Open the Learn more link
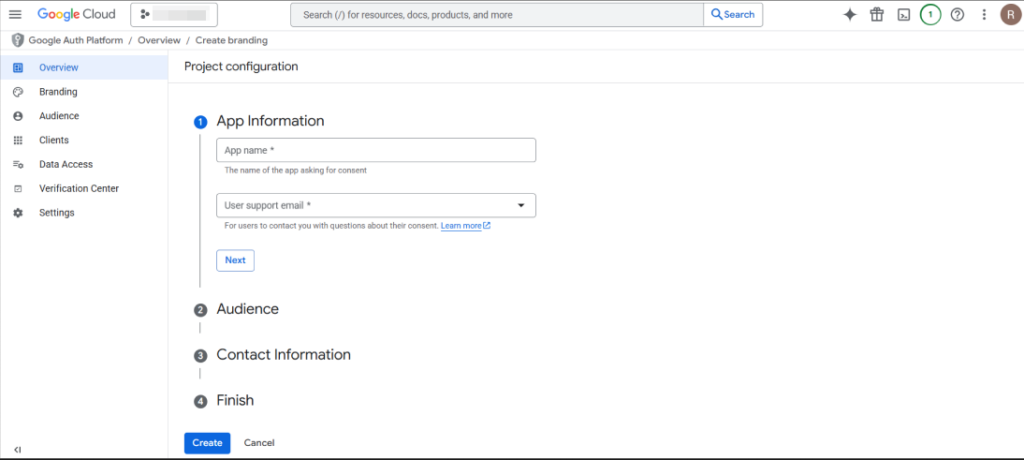Viewport: 1024px width, 460px height. (466, 226)
